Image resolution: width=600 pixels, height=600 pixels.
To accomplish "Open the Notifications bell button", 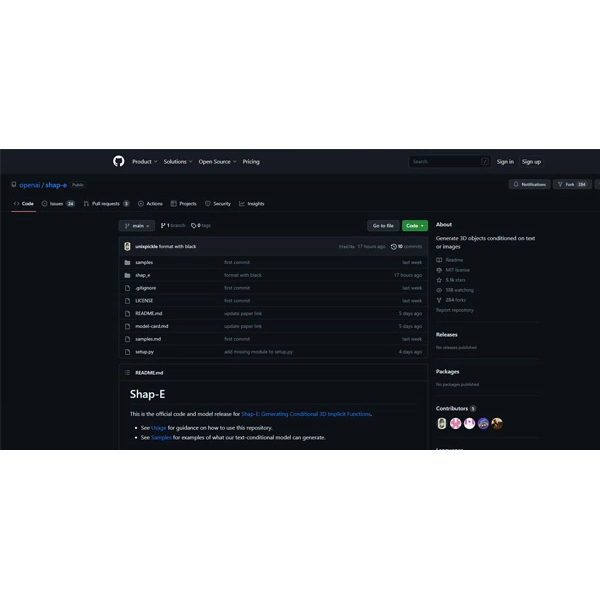I will 530,184.
